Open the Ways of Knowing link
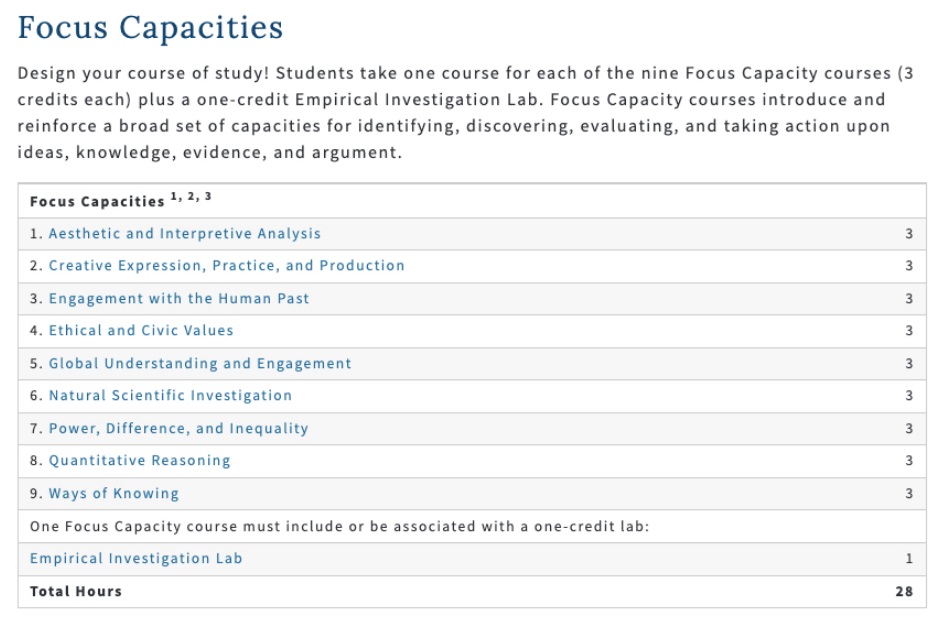Viewport: 946px width, 620px height. click(x=114, y=494)
